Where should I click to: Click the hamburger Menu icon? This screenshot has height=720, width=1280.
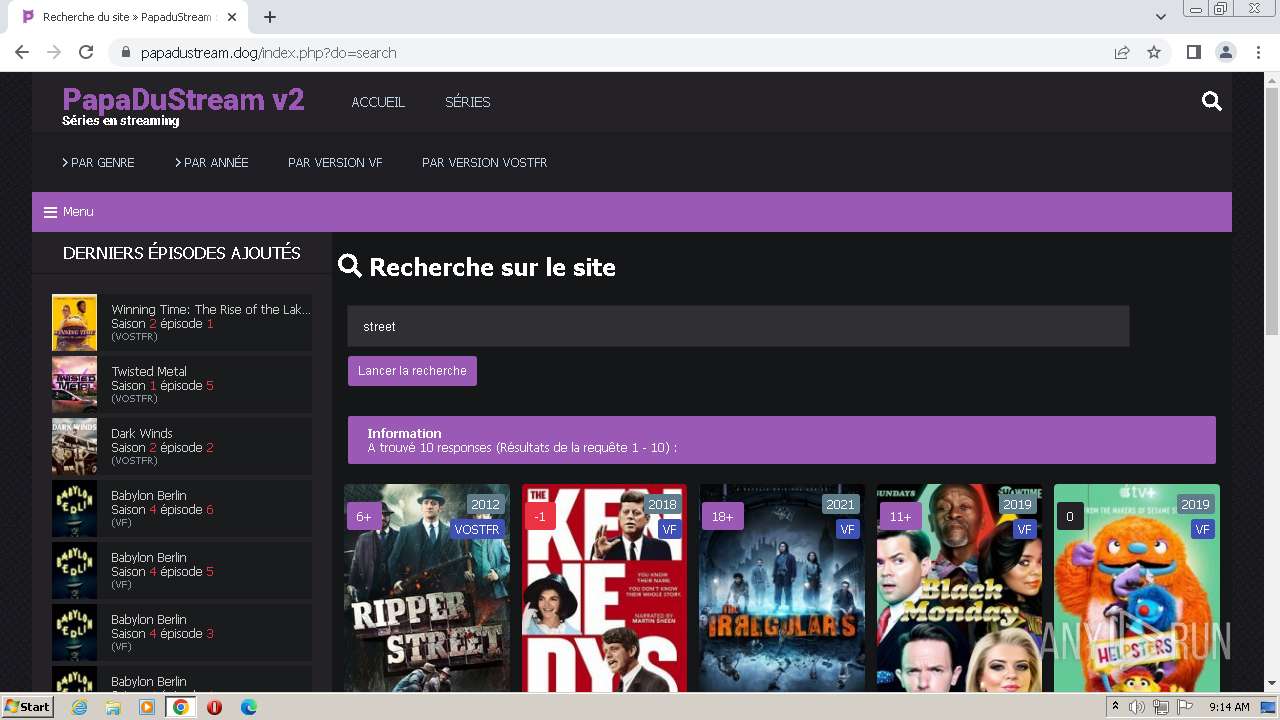(x=50, y=212)
